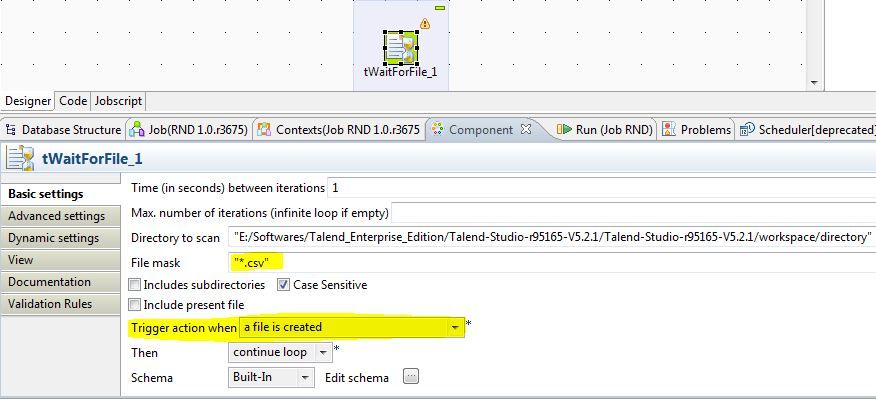This screenshot has width=876, height=399.
Task: Select the Advanced settings section
Action: tap(60, 216)
